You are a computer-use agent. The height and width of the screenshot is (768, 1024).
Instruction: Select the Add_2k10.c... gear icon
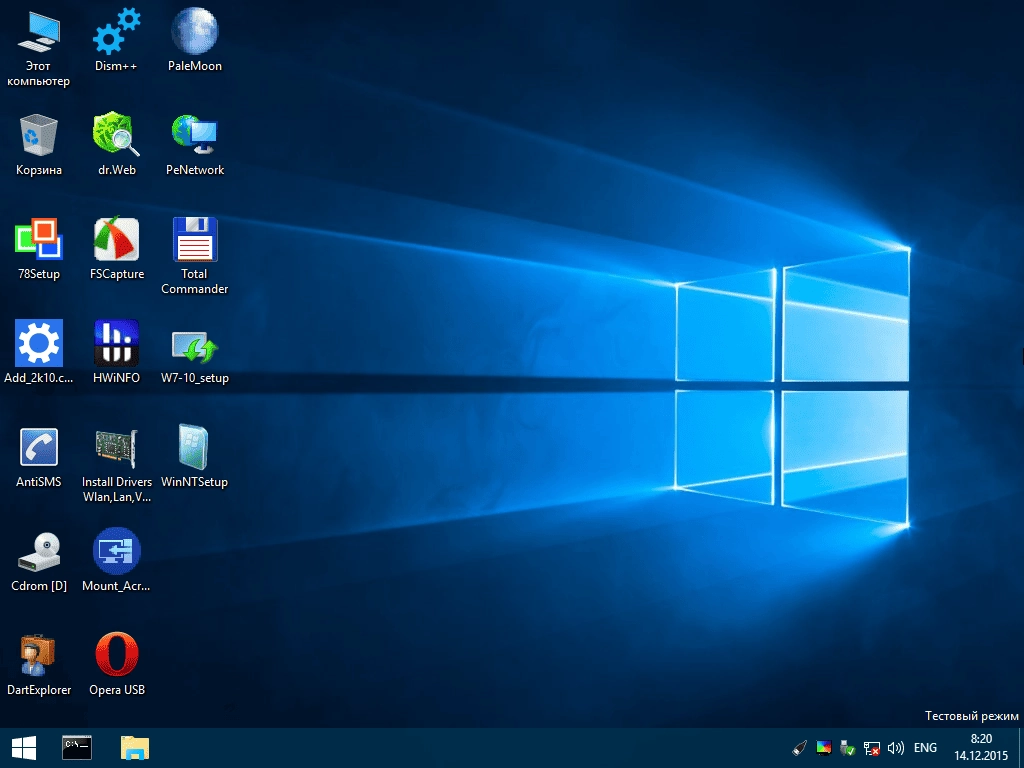(39, 343)
